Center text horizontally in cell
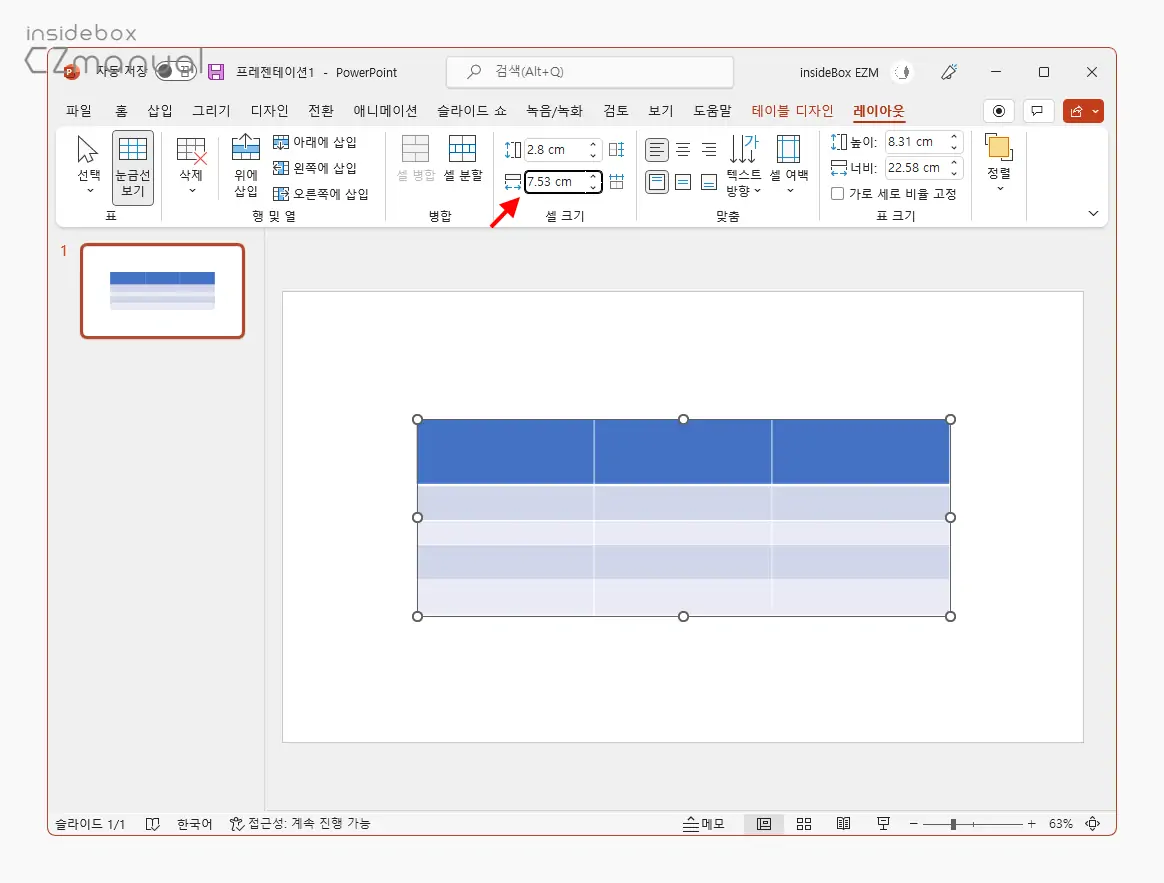The height and width of the screenshot is (883, 1164). pos(683,150)
